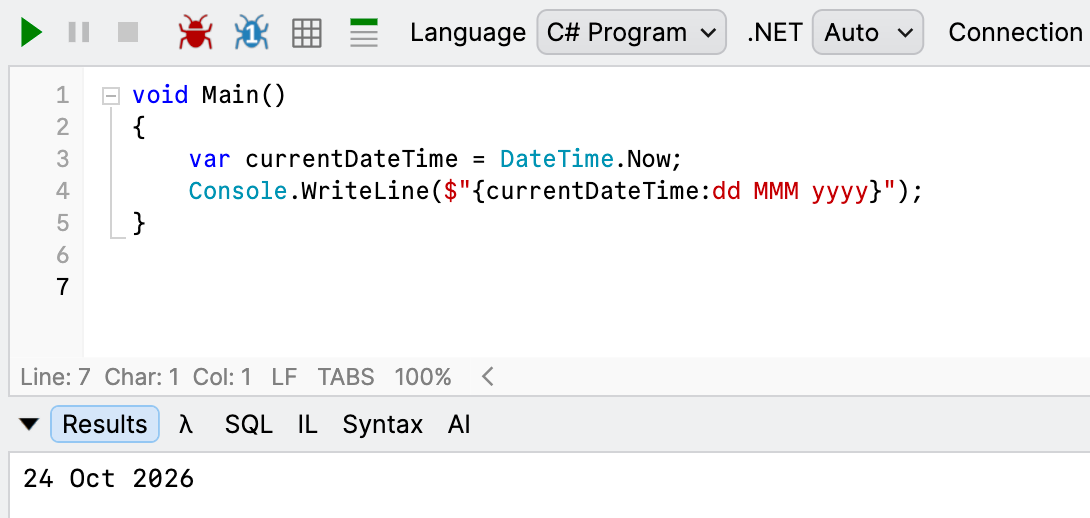The height and width of the screenshot is (518, 1090).
Task: Click the left chevron in status bar
Action: (x=488, y=377)
